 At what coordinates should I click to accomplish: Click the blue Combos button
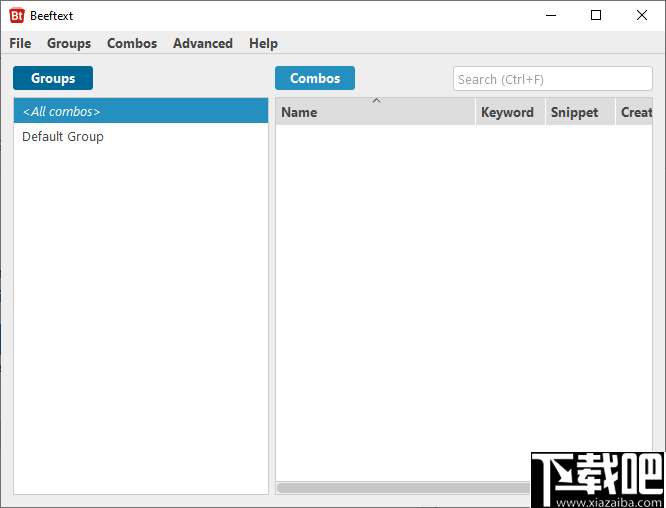point(315,78)
